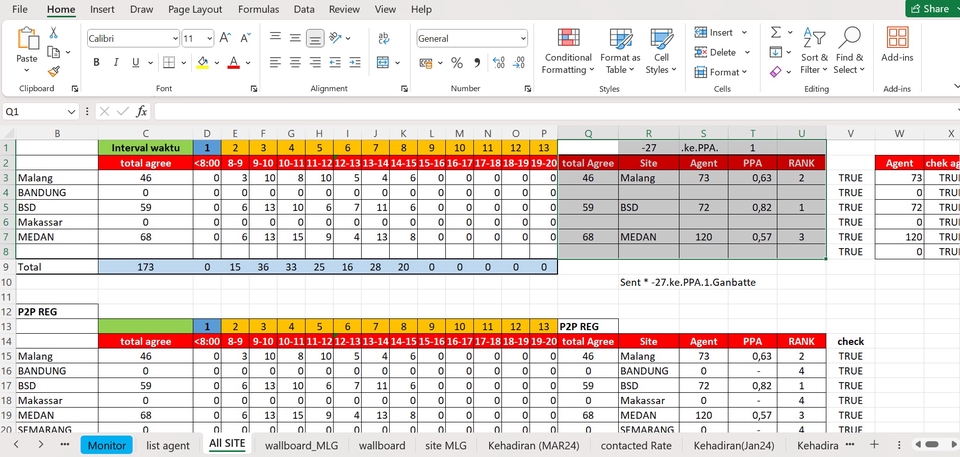
Task: Switch to the Monitor sheet tab
Action: (x=107, y=445)
